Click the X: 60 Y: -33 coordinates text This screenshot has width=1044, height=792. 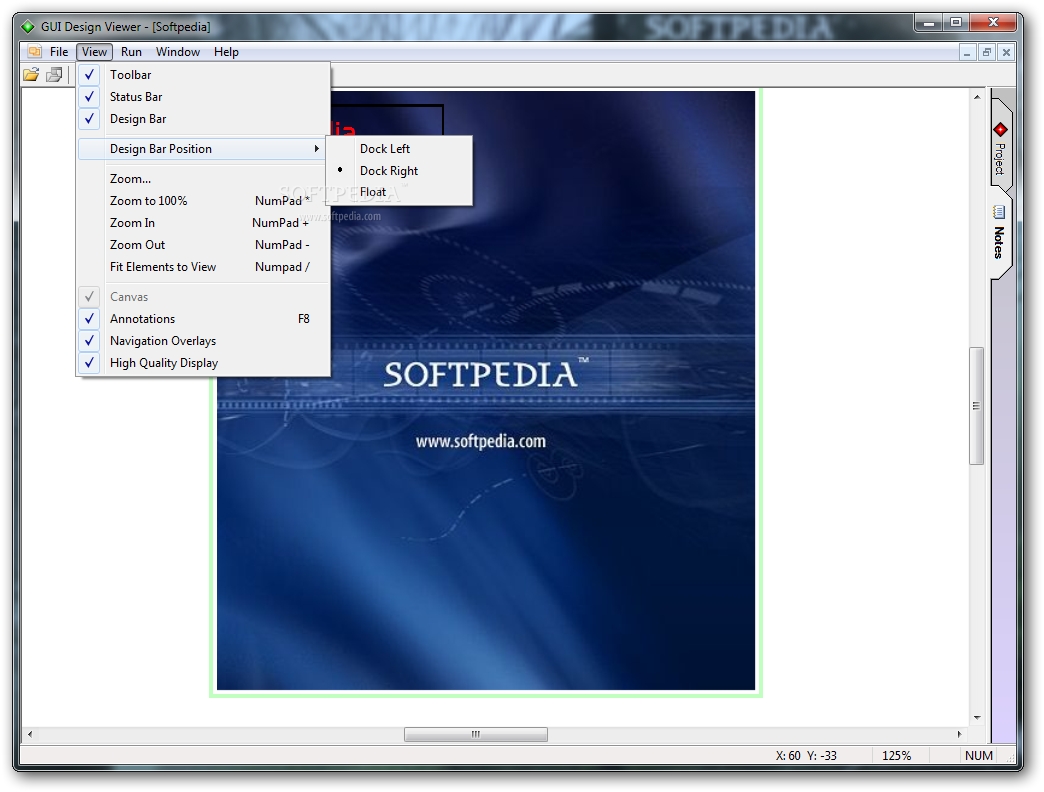[x=806, y=755]
